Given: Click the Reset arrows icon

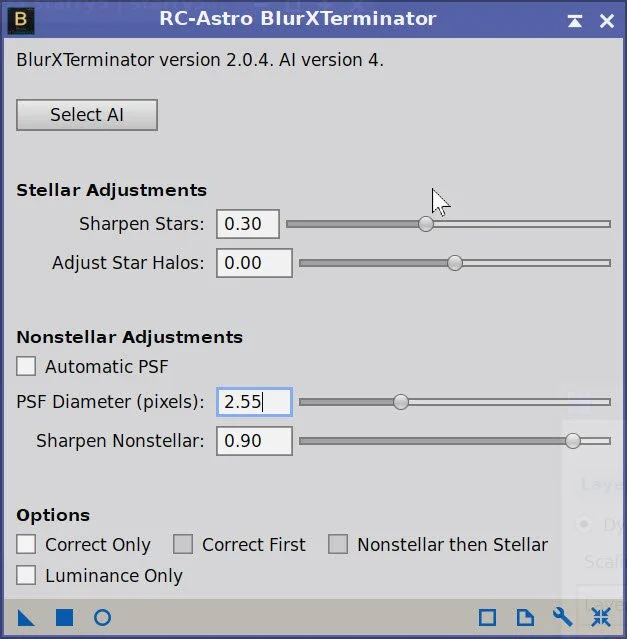Looking at the screenshot, I should (x=601, y=617).
